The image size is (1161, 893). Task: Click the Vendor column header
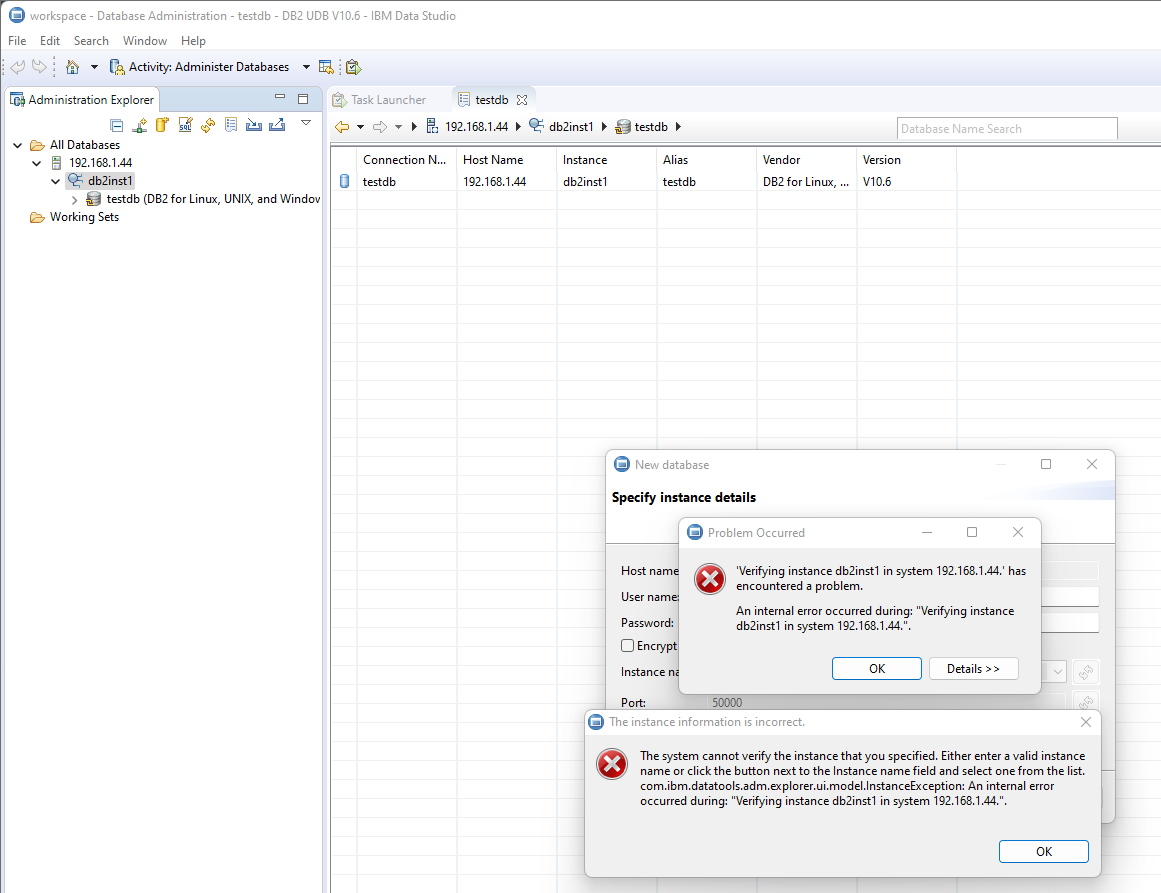(806, 160)
